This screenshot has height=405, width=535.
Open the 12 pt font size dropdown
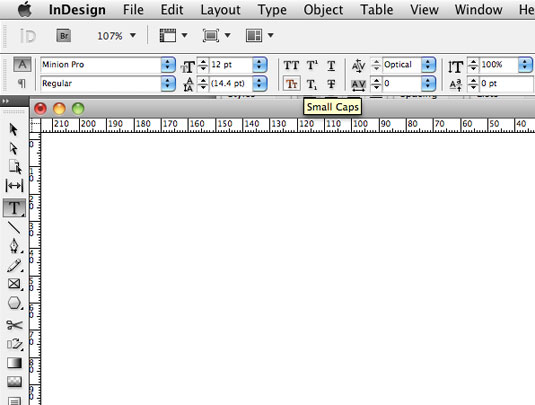click(259, 64)
